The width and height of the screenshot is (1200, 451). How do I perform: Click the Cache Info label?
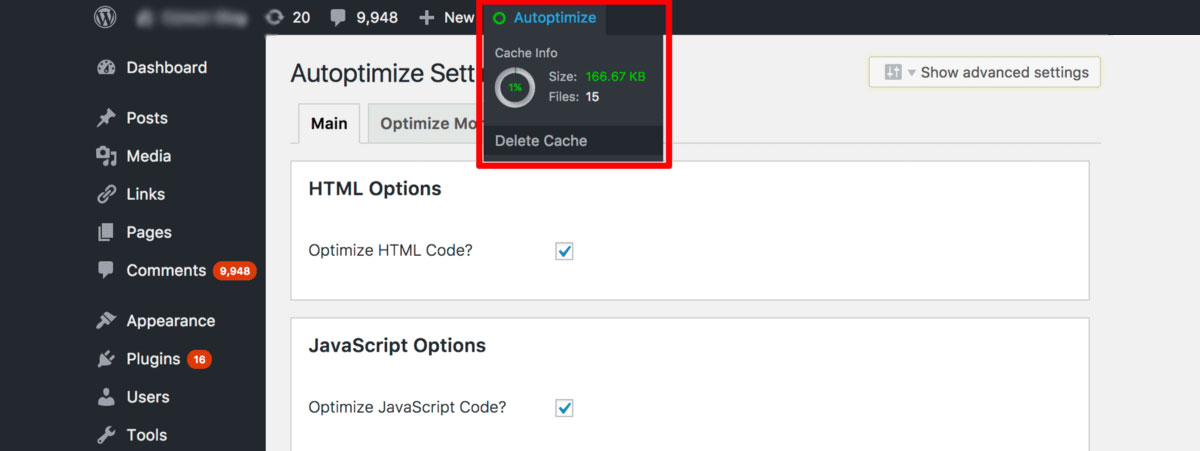[526, 53]
